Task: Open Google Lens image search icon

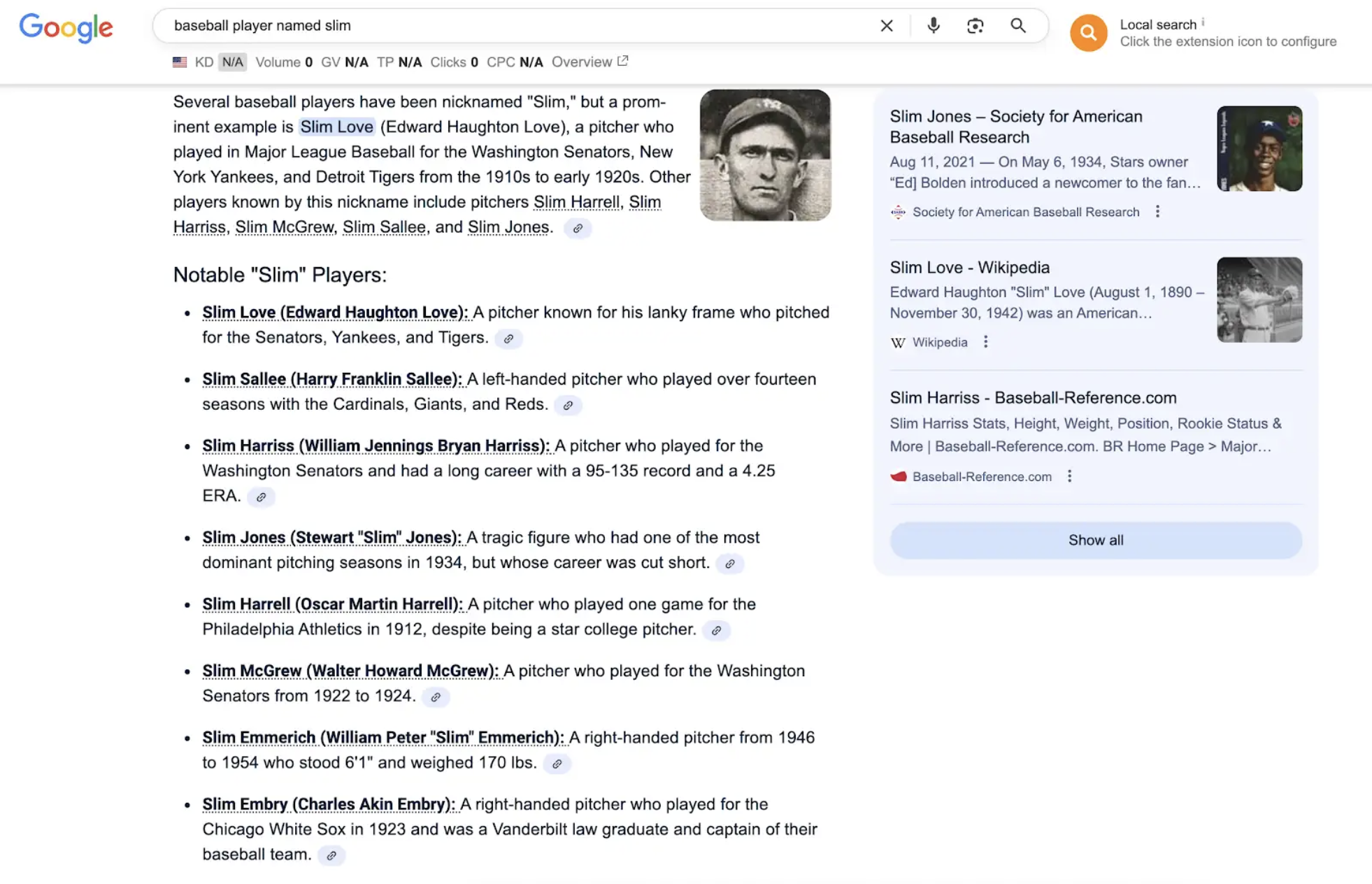Action: tap(975, 26)
